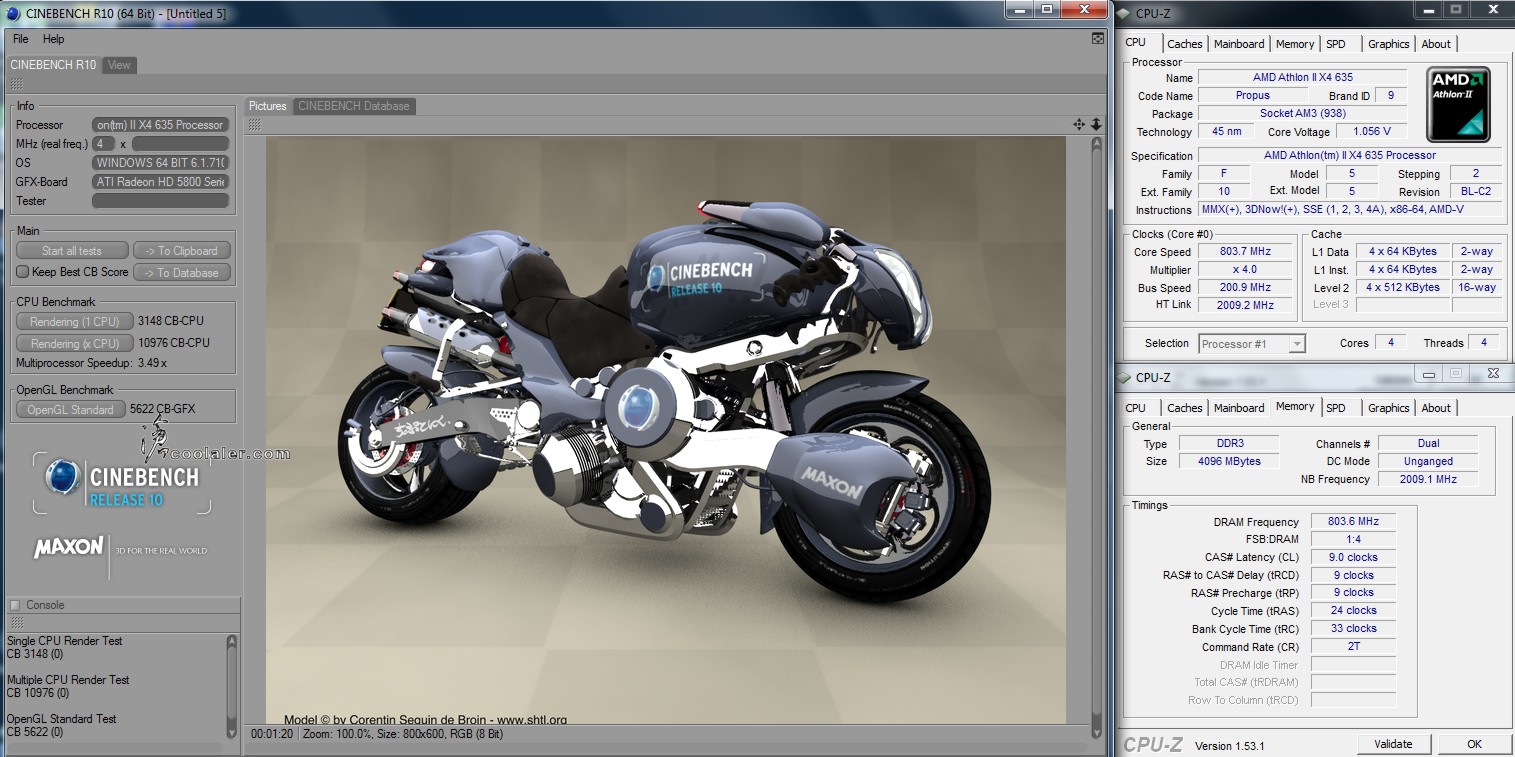Screen dimensions: 1515x757
Task: Click the grip handle below CINEBENCH R10 tab
Action: click(x=17, y=84)
